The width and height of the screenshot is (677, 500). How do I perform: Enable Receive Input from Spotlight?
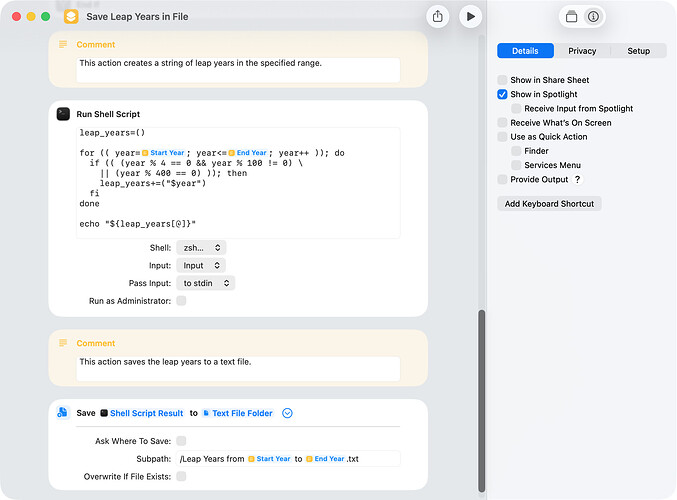coord(516,108)
